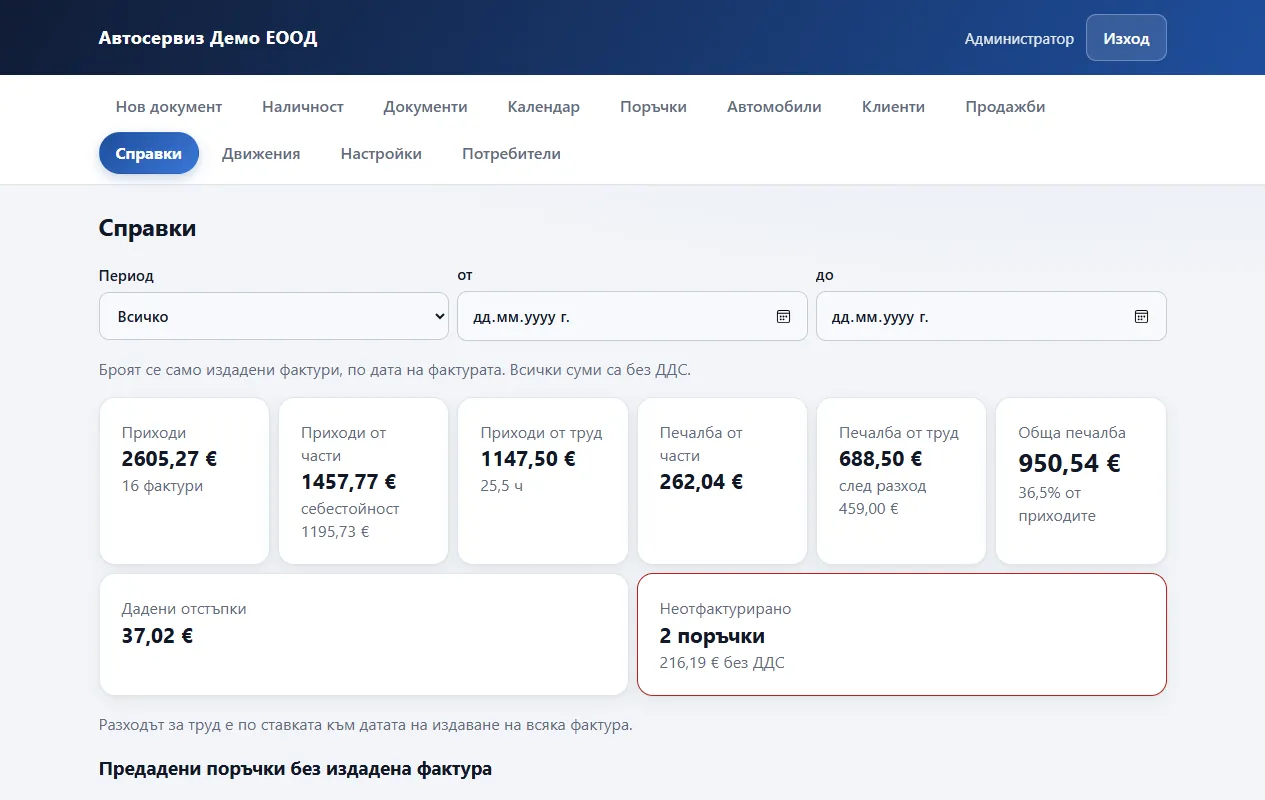Open the Продажби tab

click(x=1005, y=106)
